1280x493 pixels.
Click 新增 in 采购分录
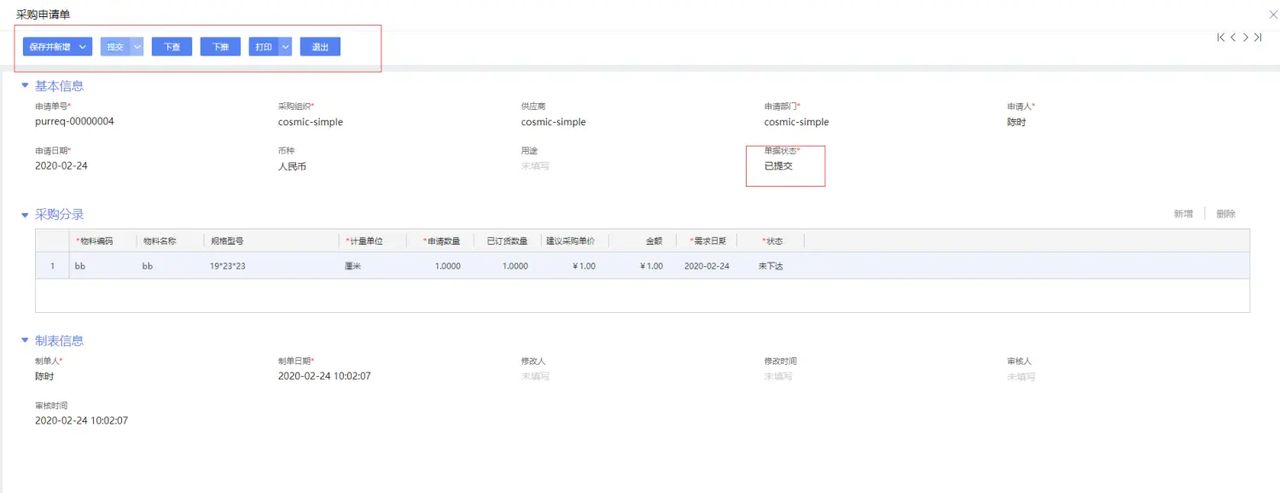point(1183,214)
